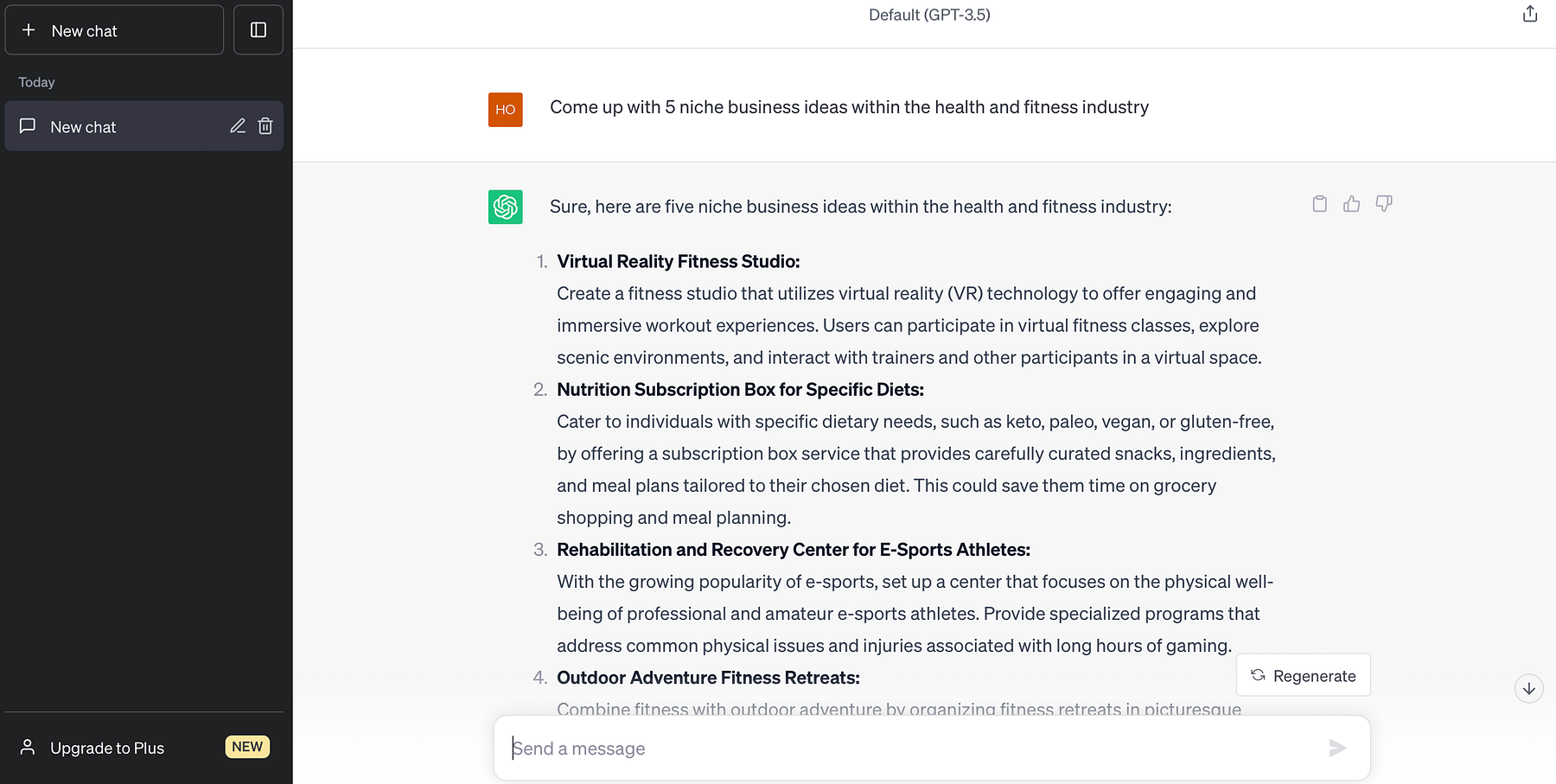The image size is (1556, 784).
Task: Open Upgrade to Plus
Action: coord(107,747)
